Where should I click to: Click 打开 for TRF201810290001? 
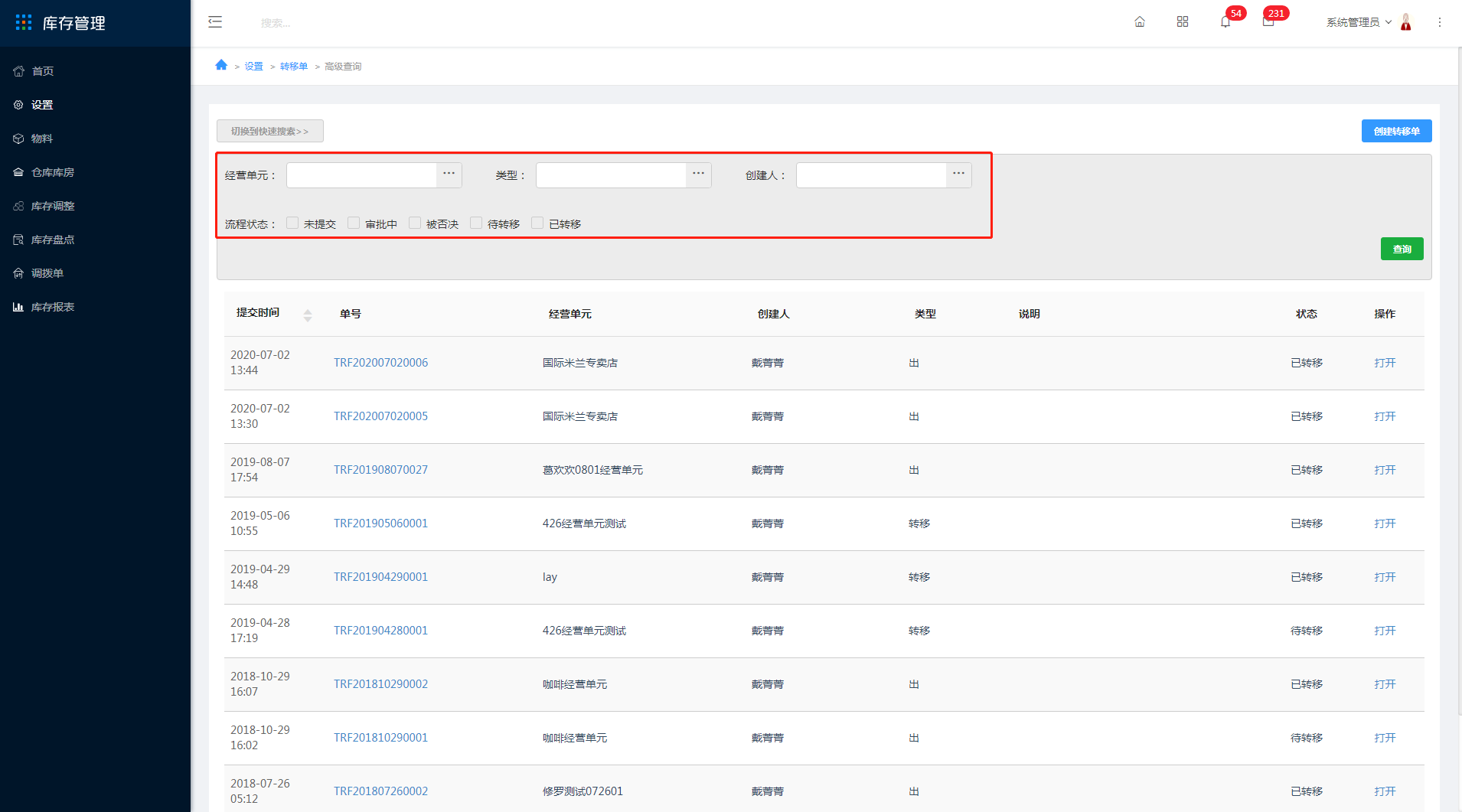click(1385, 738)
